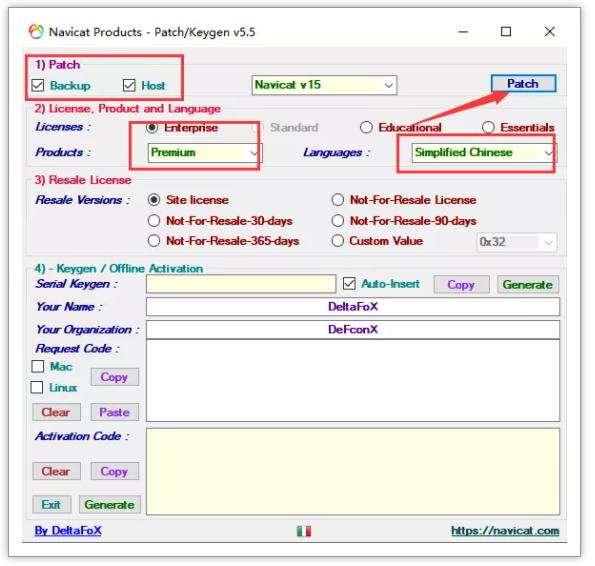Select the Essentials license option
The width and height of the screenshot is (595, 566).
(488, 127)
